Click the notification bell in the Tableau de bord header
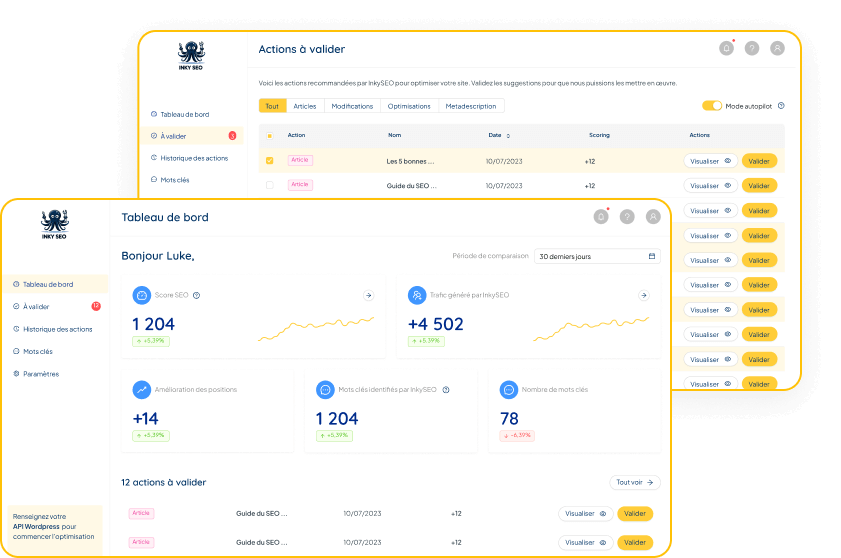 point(601,216)
